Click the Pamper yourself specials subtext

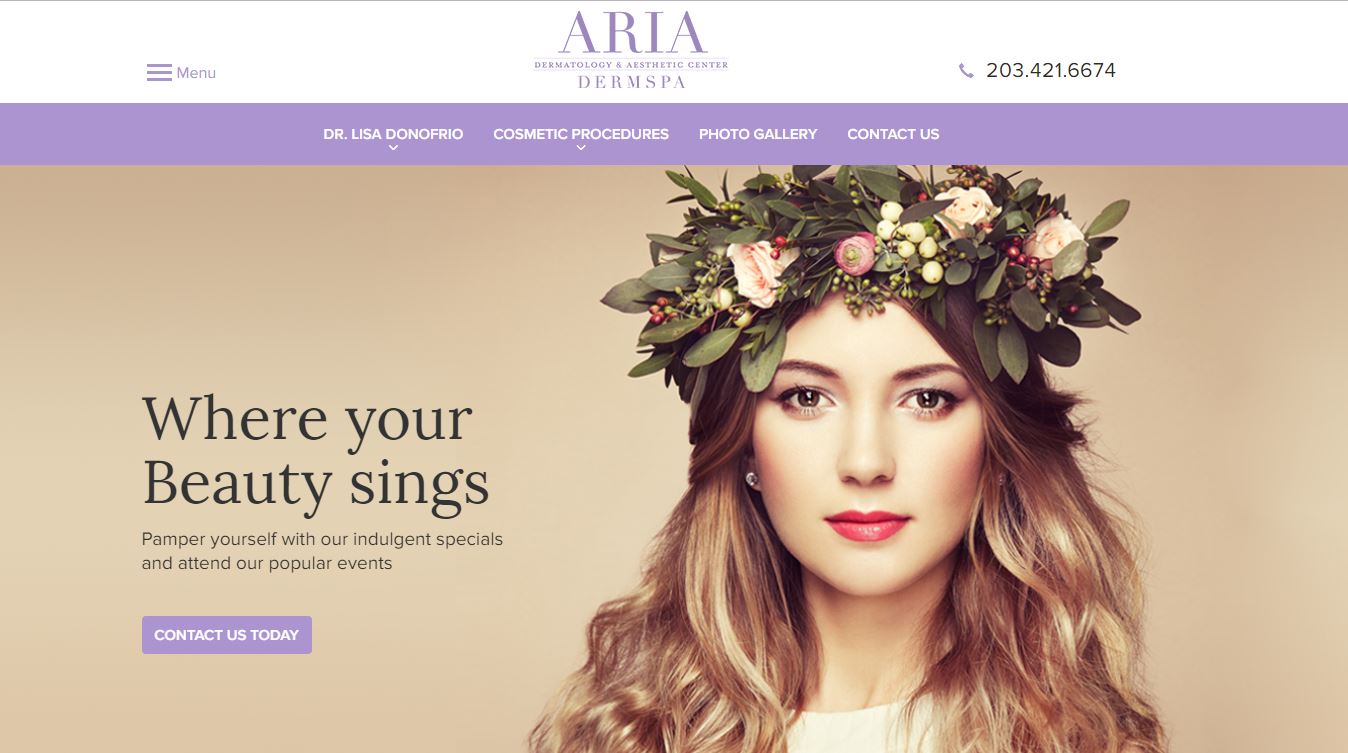pos(322,551)
